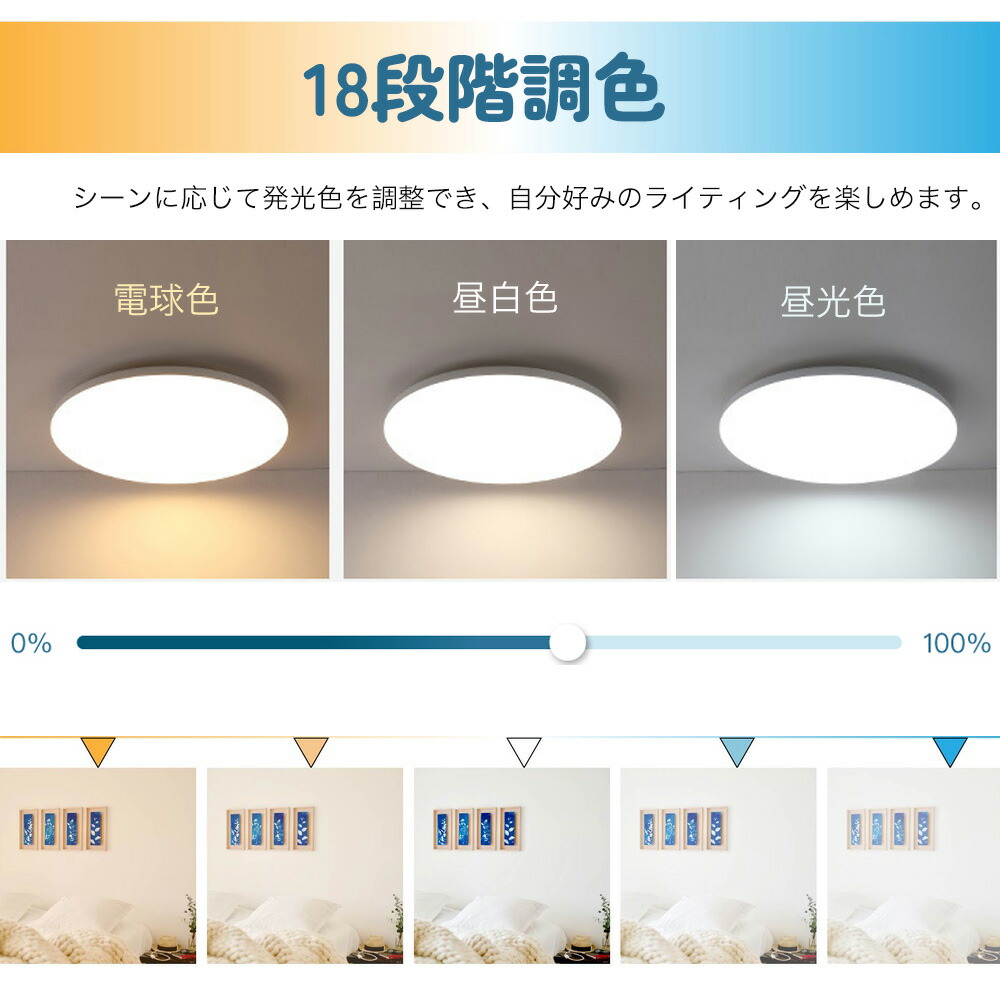This screenshot has height=1000, width=1000.
Task: Select the 昼光色 ceiling light image
Action: click(x=836, y=409)
